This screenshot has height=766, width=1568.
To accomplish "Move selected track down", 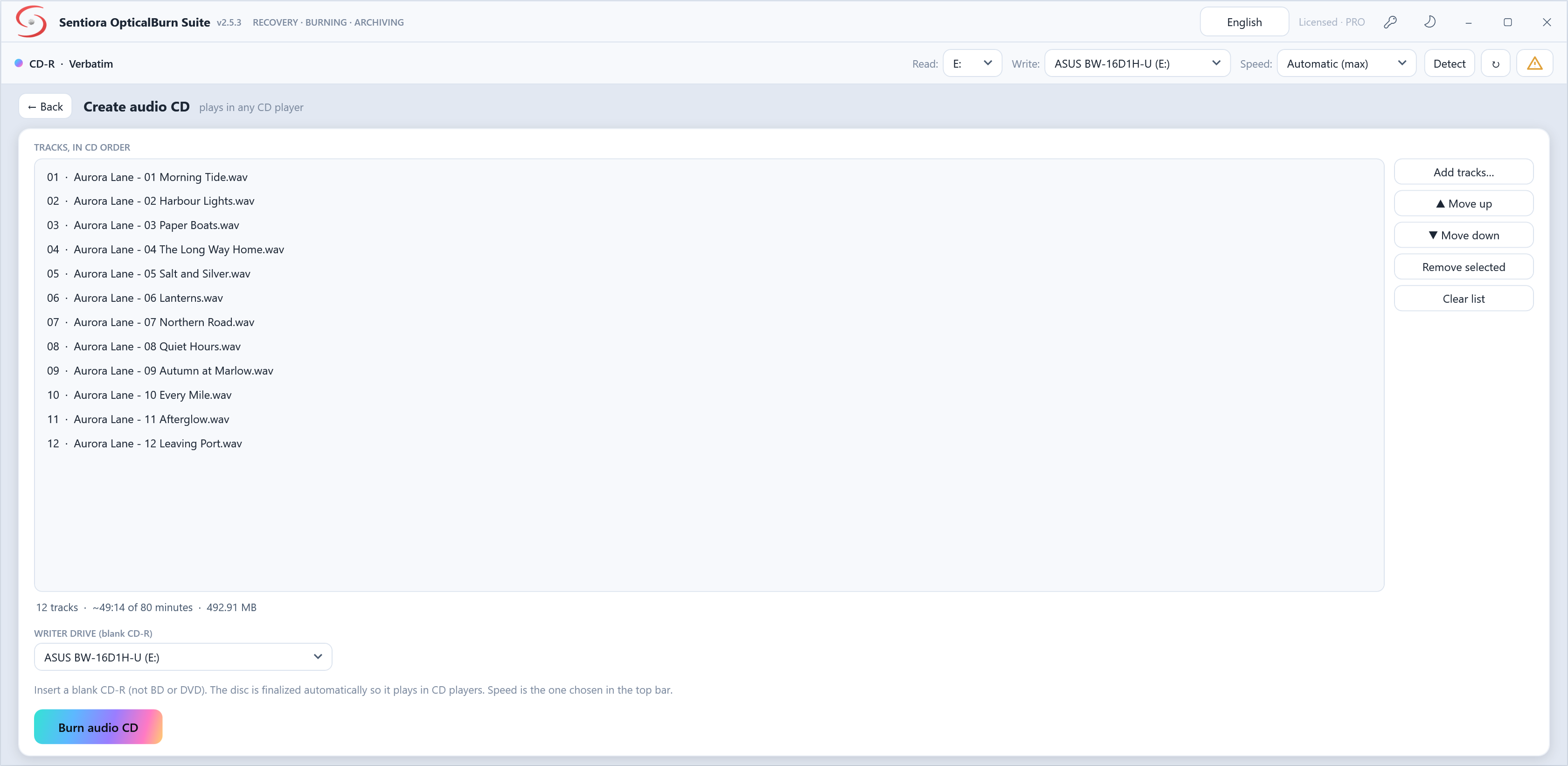I will [1464, 236].
